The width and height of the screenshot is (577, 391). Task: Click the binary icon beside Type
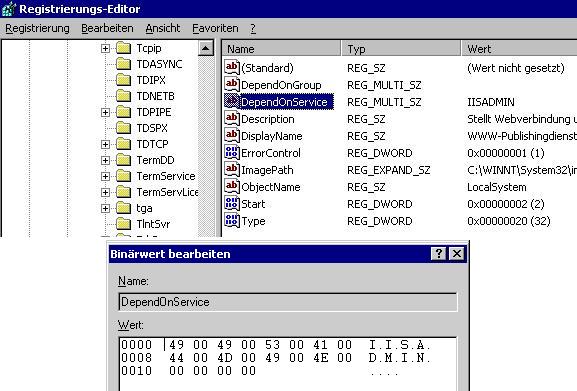click(232, 220)
